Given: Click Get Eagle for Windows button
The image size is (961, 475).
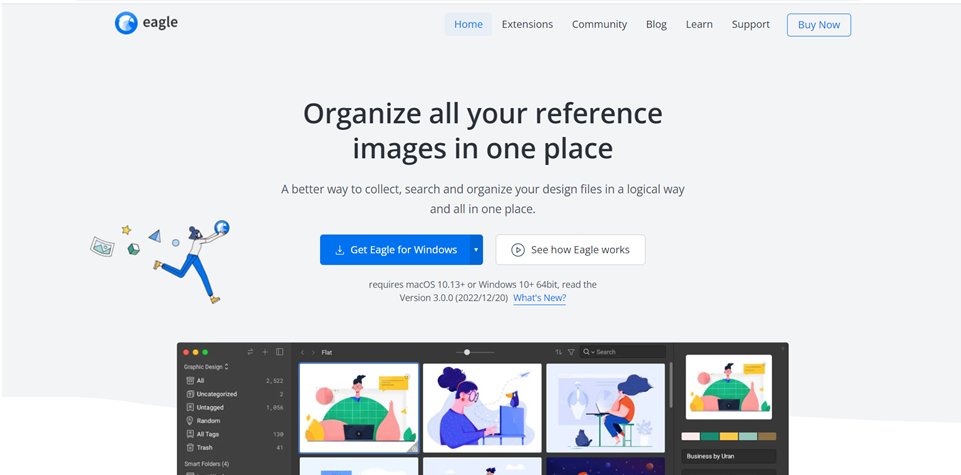Looking at the screenshot, I should (395, 250).
